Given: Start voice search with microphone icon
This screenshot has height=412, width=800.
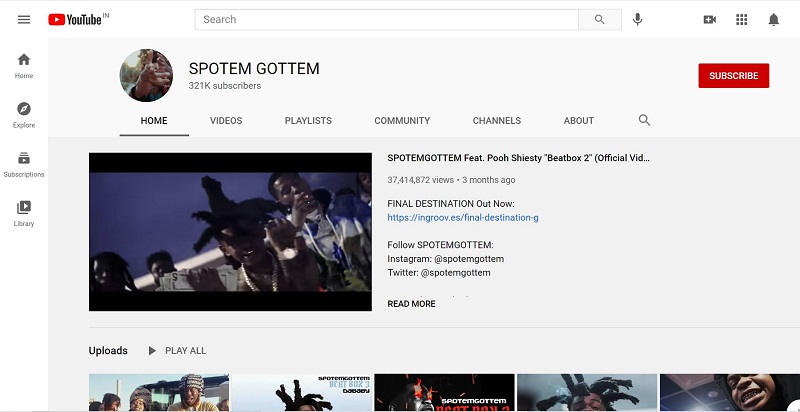Looking at the screenshot, I should (x=637, y=19).
